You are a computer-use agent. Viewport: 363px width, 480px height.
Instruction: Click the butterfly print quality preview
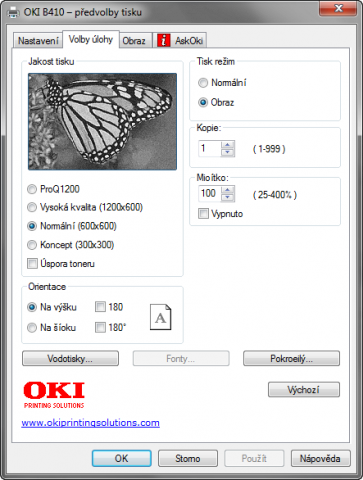click(x=102, y=122)
